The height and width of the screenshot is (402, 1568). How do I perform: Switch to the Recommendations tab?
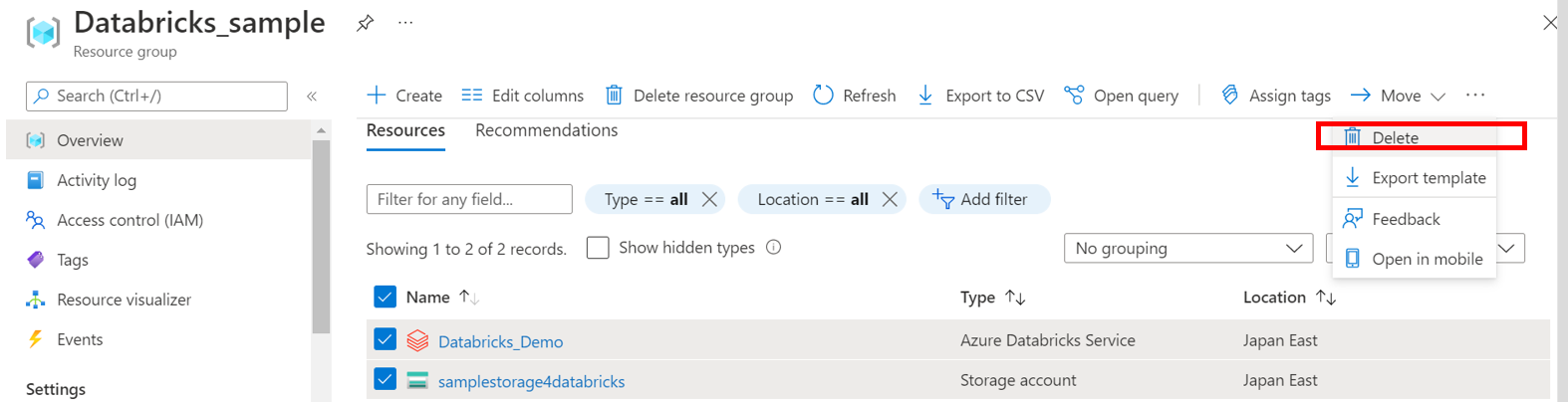click(x=546, y=130)
